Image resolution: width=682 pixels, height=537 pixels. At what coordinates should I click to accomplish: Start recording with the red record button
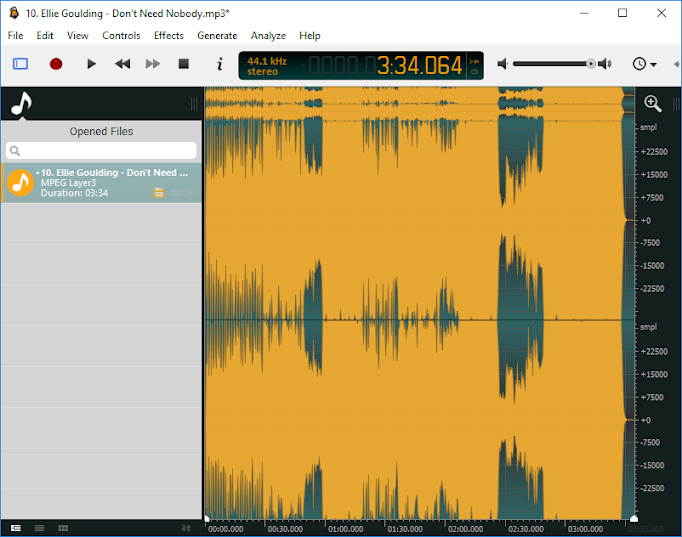tap(56, 64)
